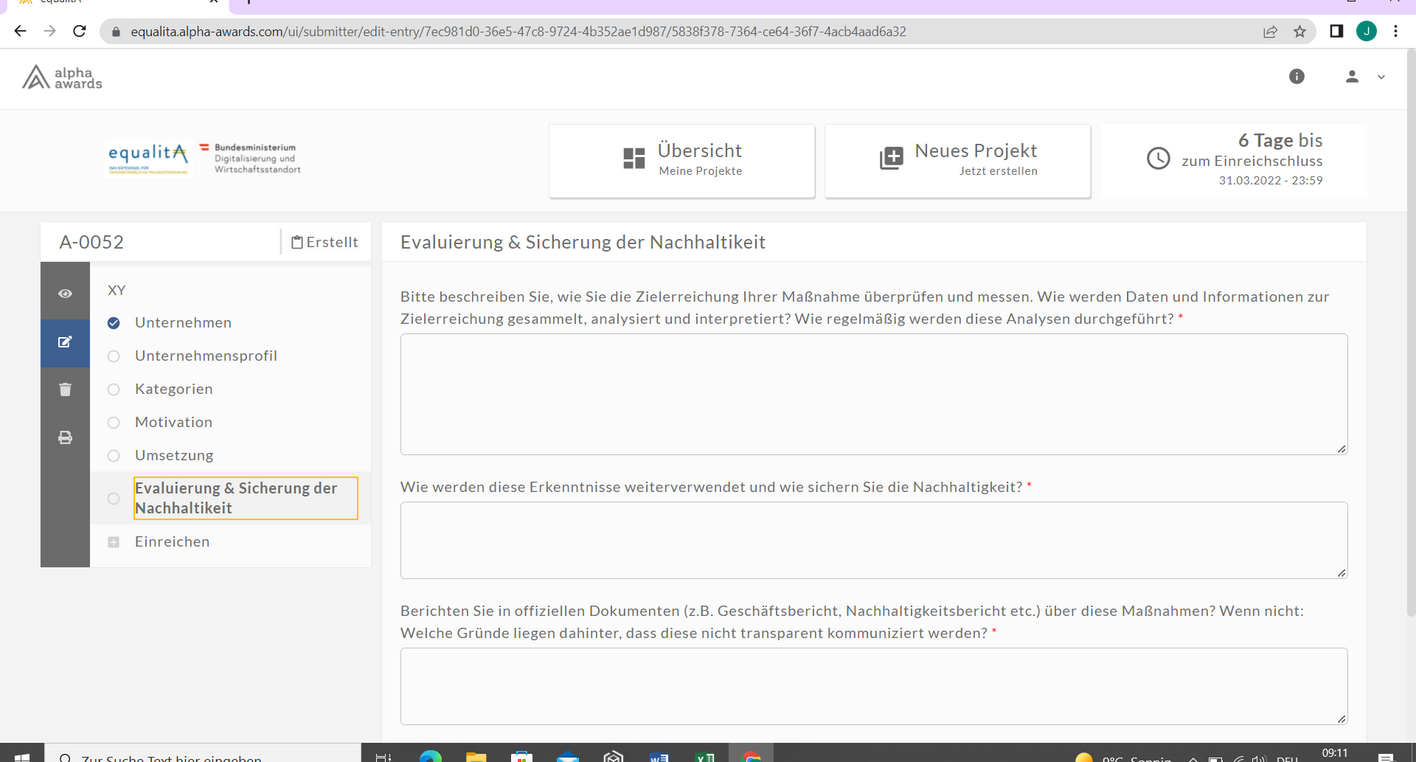The width and height of the screenshot is (1416, 762).
Task: Click the alpha awards logo
Action: click(x=63, y=78)
